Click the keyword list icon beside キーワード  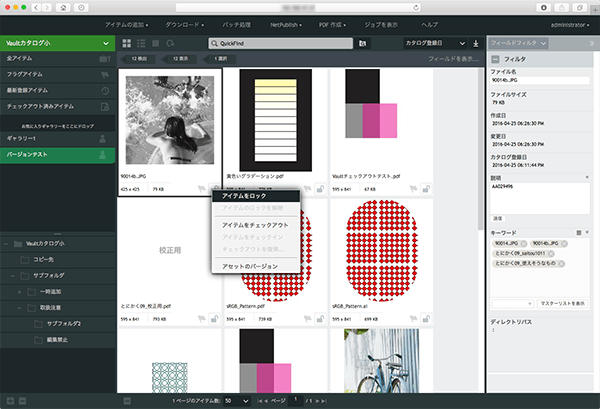579,233
